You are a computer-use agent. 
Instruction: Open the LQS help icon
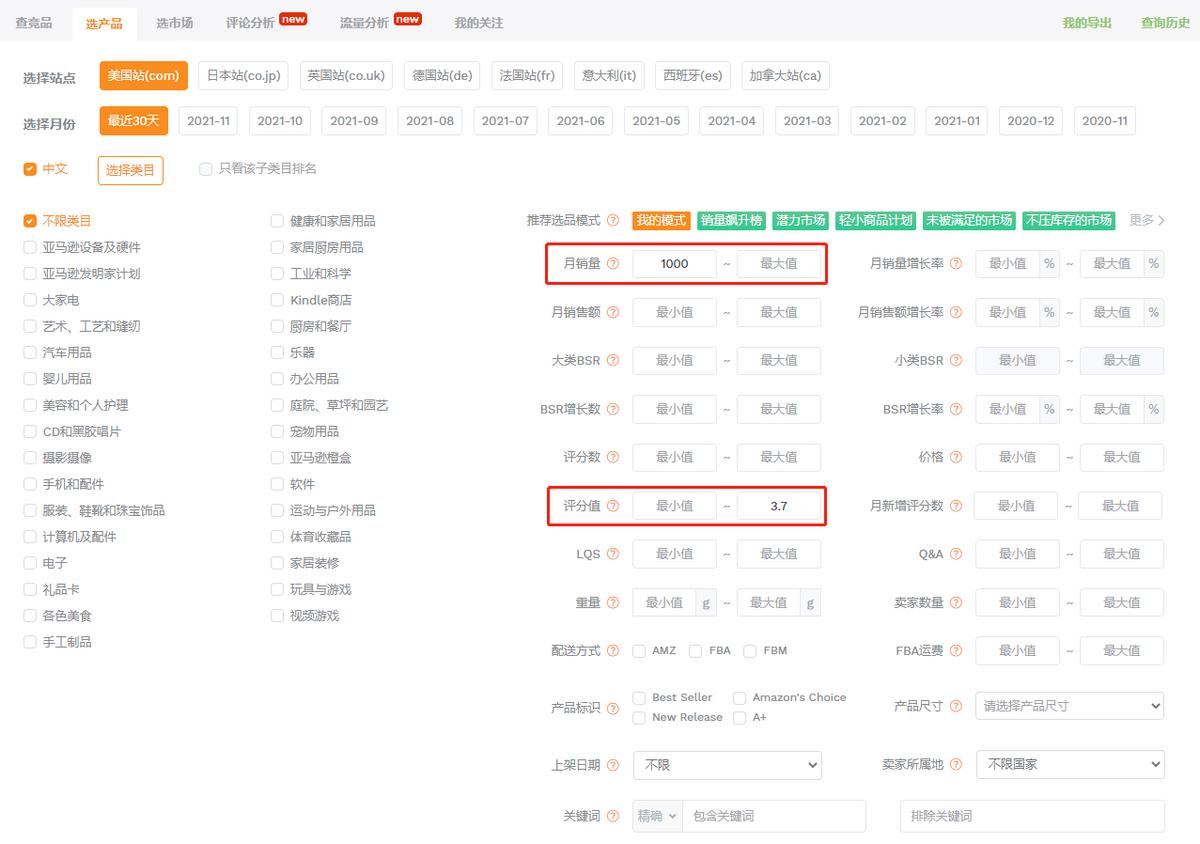pos(613,553)
